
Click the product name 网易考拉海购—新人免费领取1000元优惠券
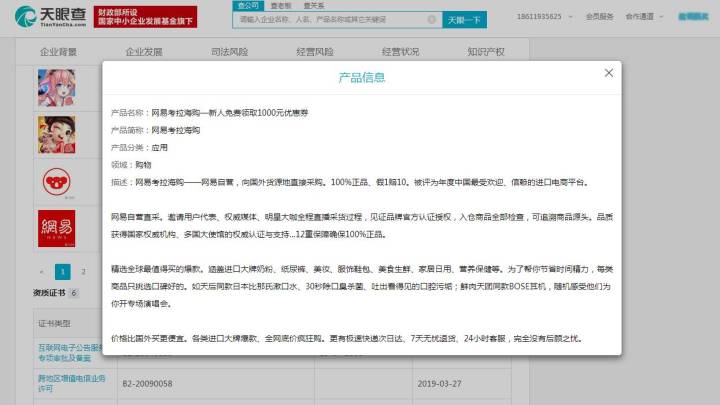pyautogui.click(x=230, y=113)
